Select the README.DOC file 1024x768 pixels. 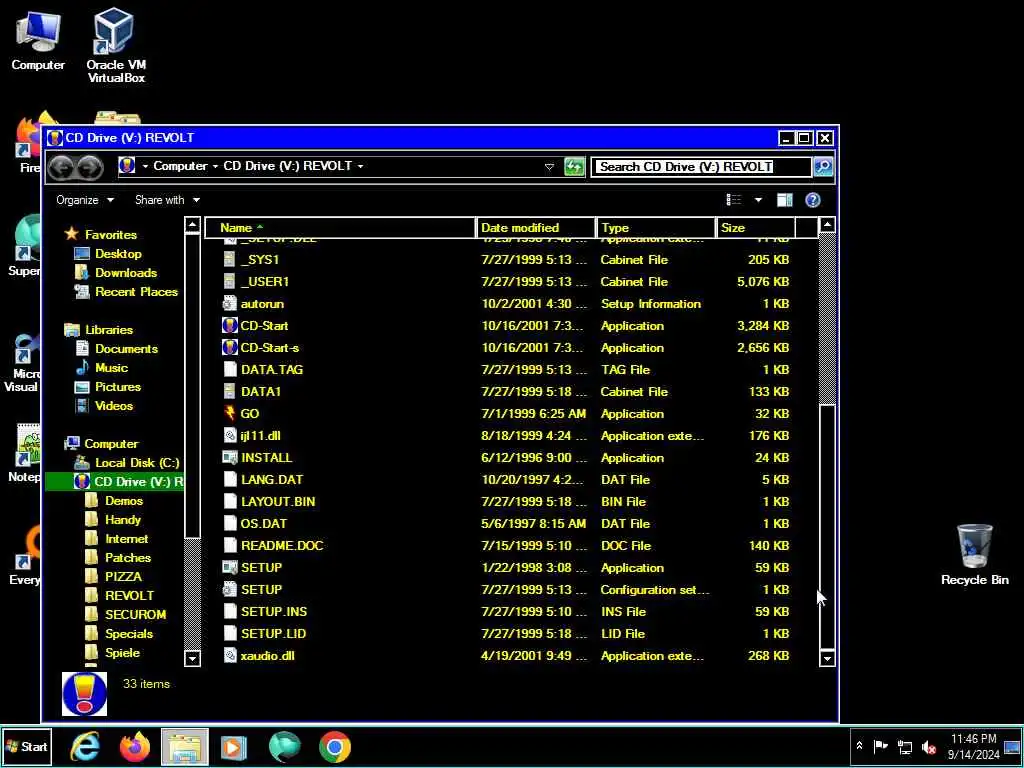point(281,545)
